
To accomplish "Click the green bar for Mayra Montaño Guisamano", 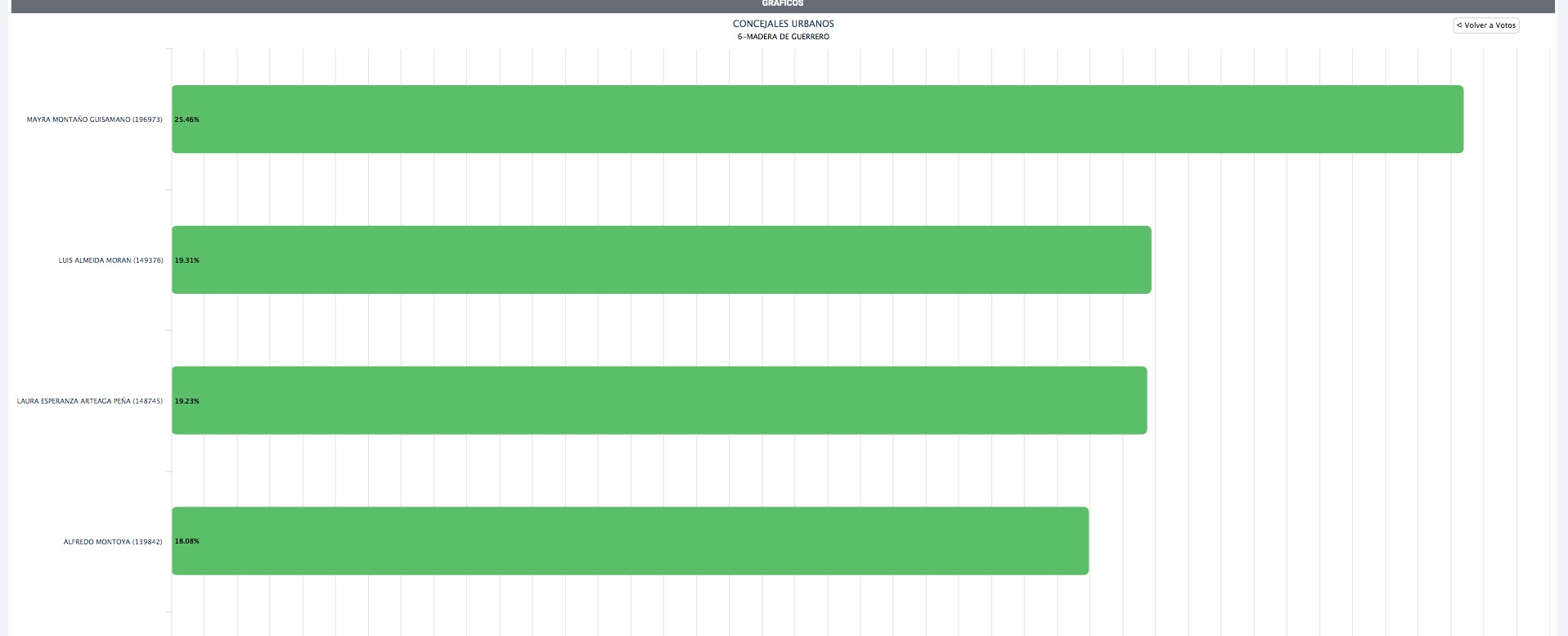I will 817,119.
